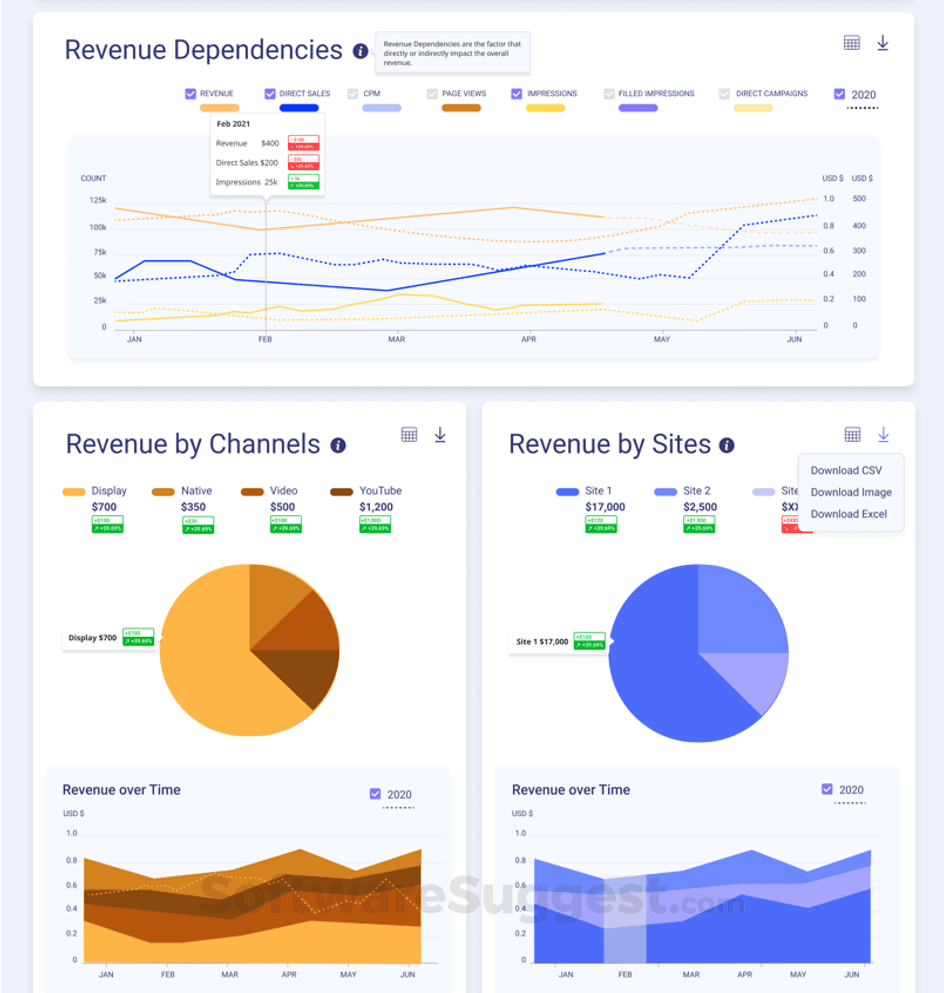944x993 pixels.
Task: Enable the PAGE VIEWS checkbox
Action: coord(432,94)
